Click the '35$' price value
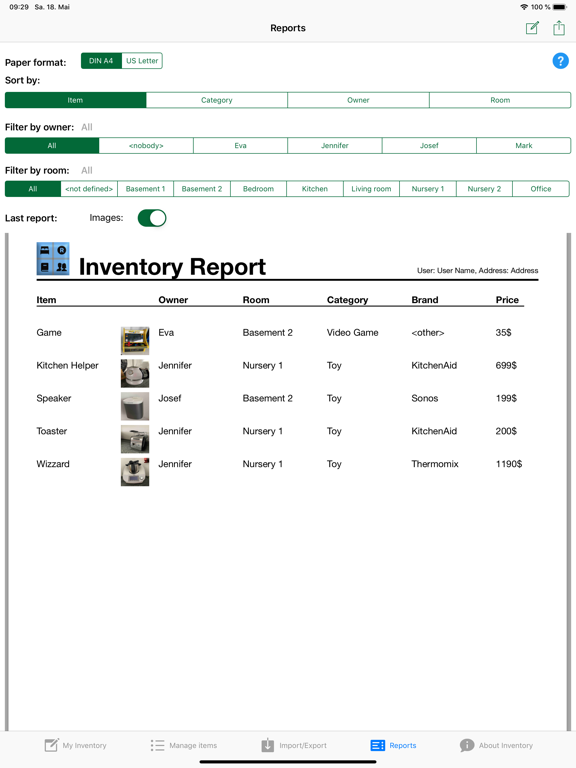The width and height of the screenshot is (576, 768). (x=504, y=333)
